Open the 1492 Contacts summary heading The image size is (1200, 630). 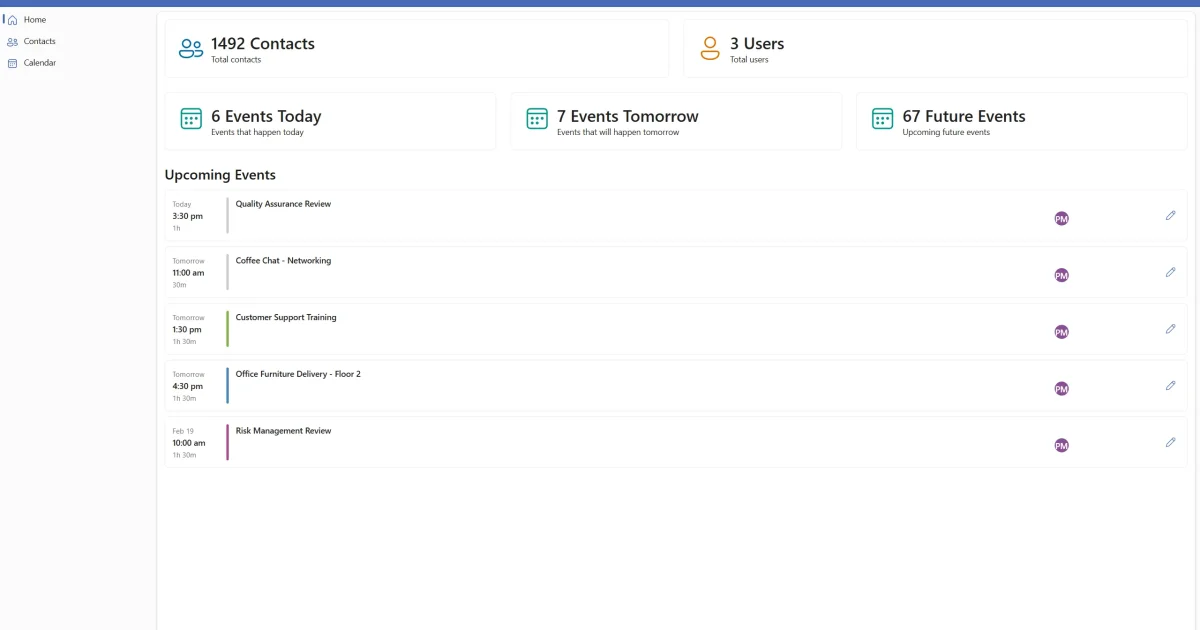pos(263,44)
